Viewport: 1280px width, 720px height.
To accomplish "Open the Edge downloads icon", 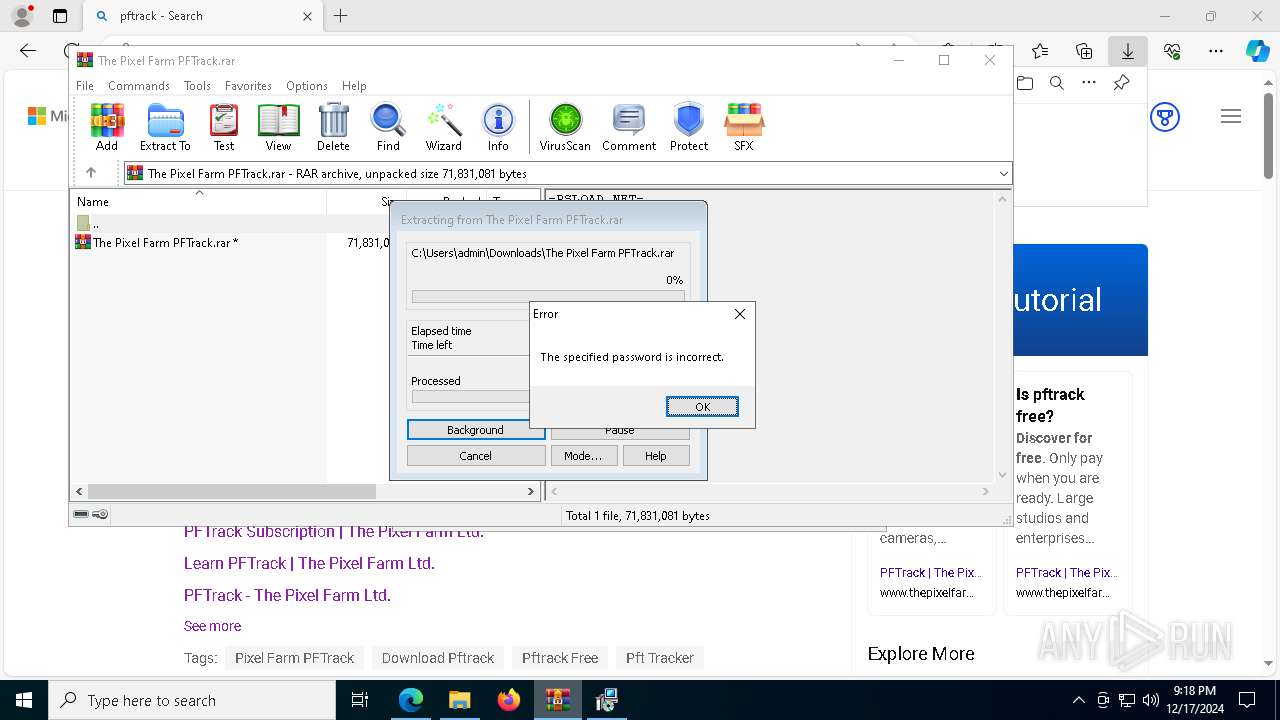I will coord(1127,51).
